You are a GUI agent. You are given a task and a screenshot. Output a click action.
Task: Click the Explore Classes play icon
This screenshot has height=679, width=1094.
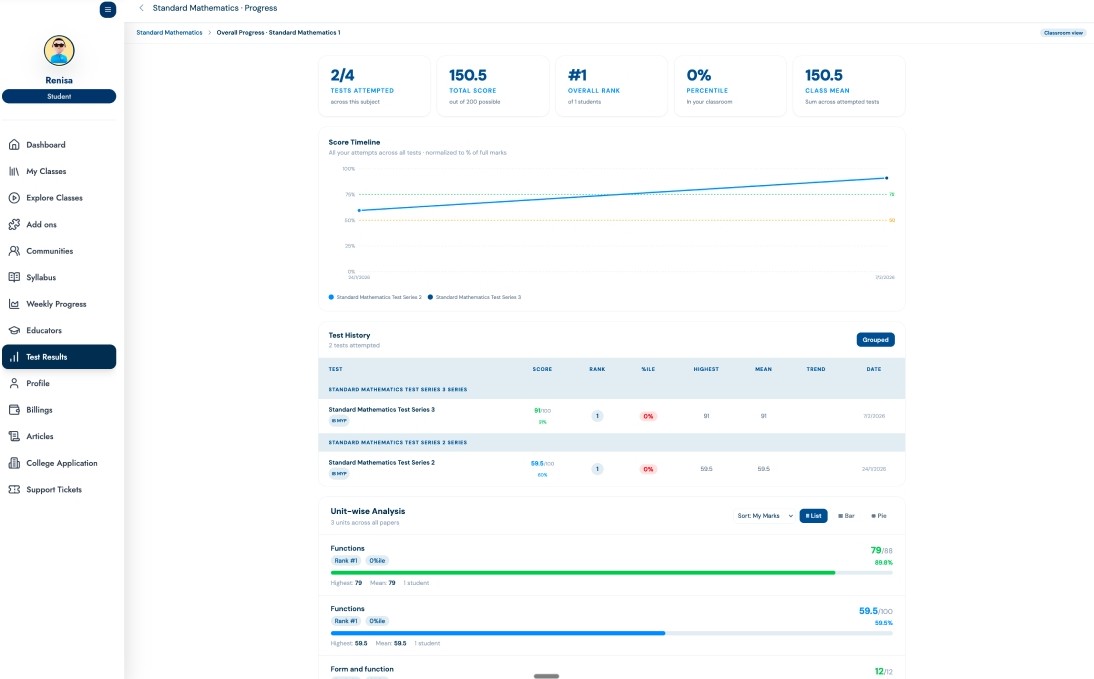14,198
